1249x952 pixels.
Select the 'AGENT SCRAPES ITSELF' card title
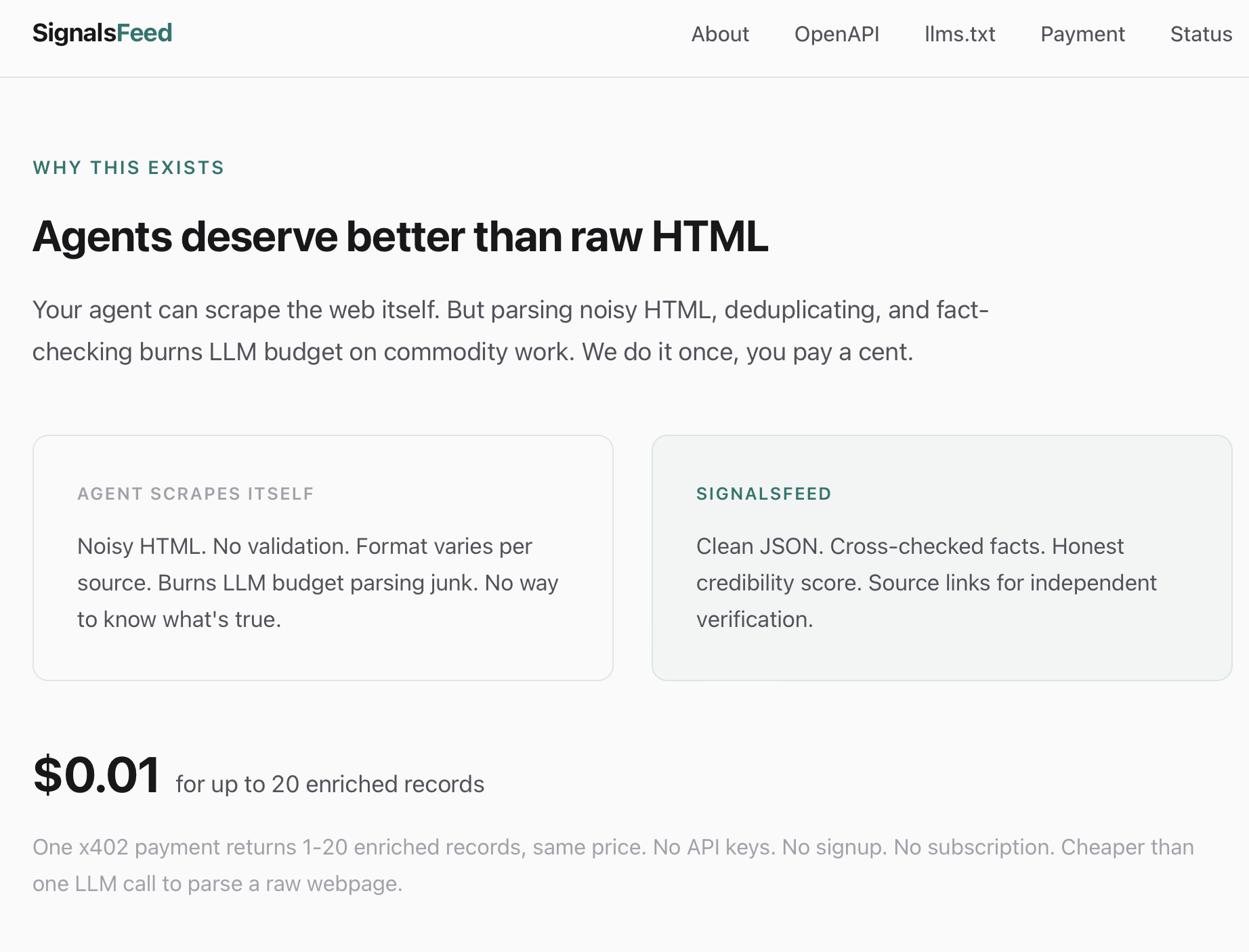point(196,494)
